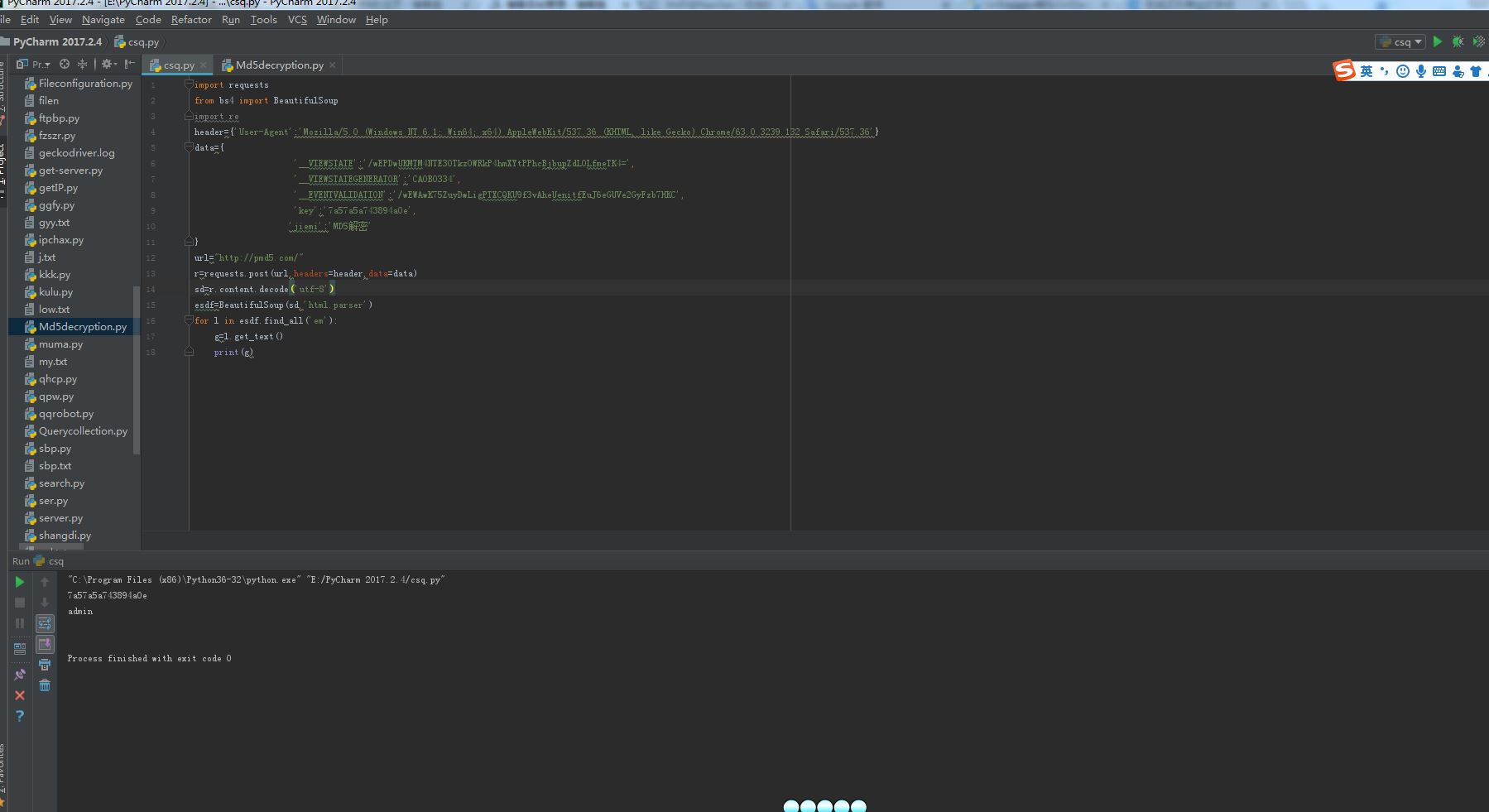1489x812 pixels.
Task: Open Run panel help question mark
Action: [20, 716]
